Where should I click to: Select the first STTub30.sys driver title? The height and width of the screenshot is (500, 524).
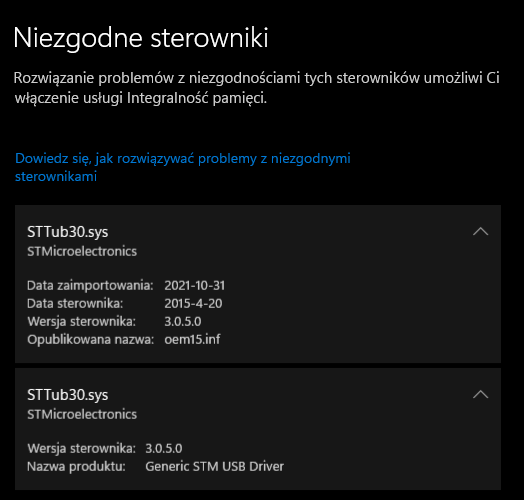tap(68, 232)
